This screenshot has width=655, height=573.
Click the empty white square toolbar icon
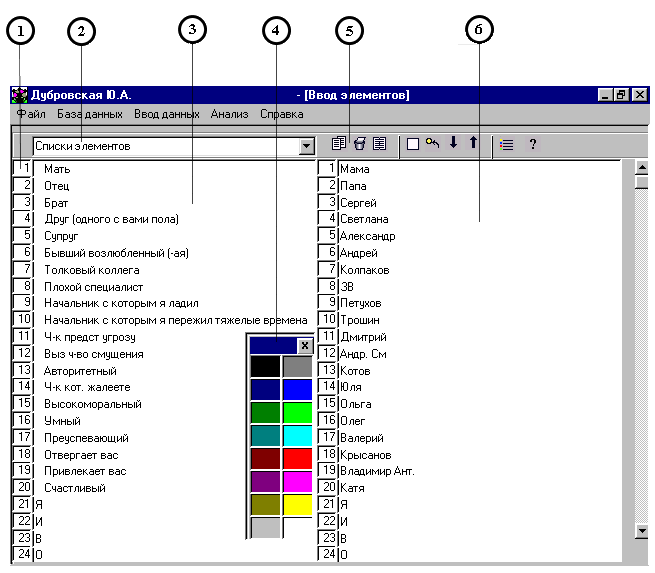(413, 144)
